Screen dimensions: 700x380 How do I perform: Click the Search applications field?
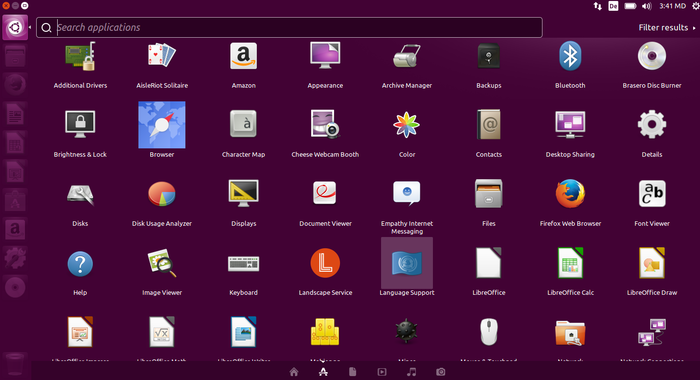[x=289, y=28]
